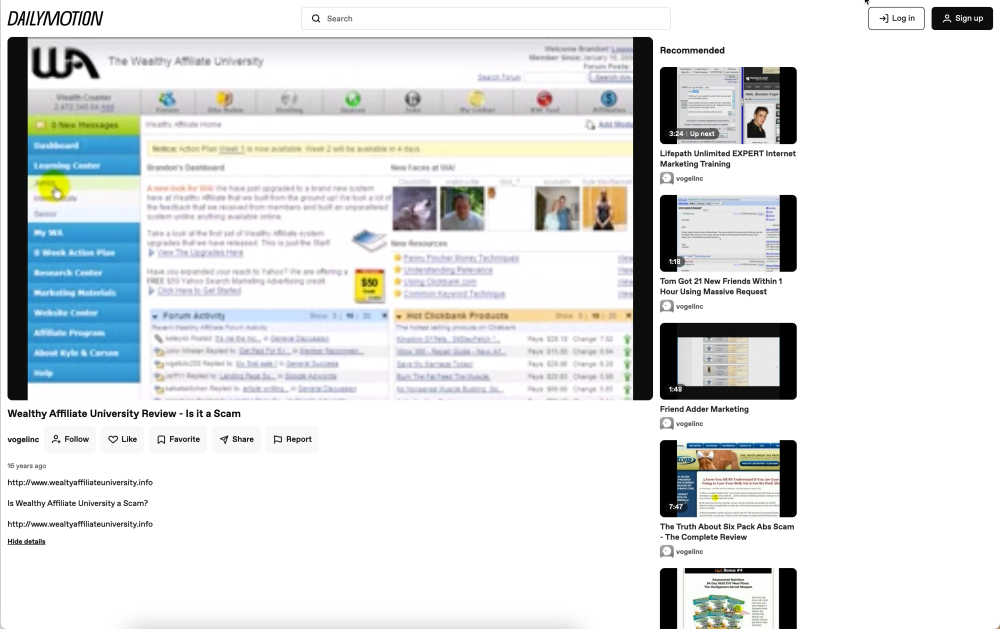Screen dimensions: 1000x629
Task: Click the vogelinc avatar under Lifepath video
Action: [667, 178]
